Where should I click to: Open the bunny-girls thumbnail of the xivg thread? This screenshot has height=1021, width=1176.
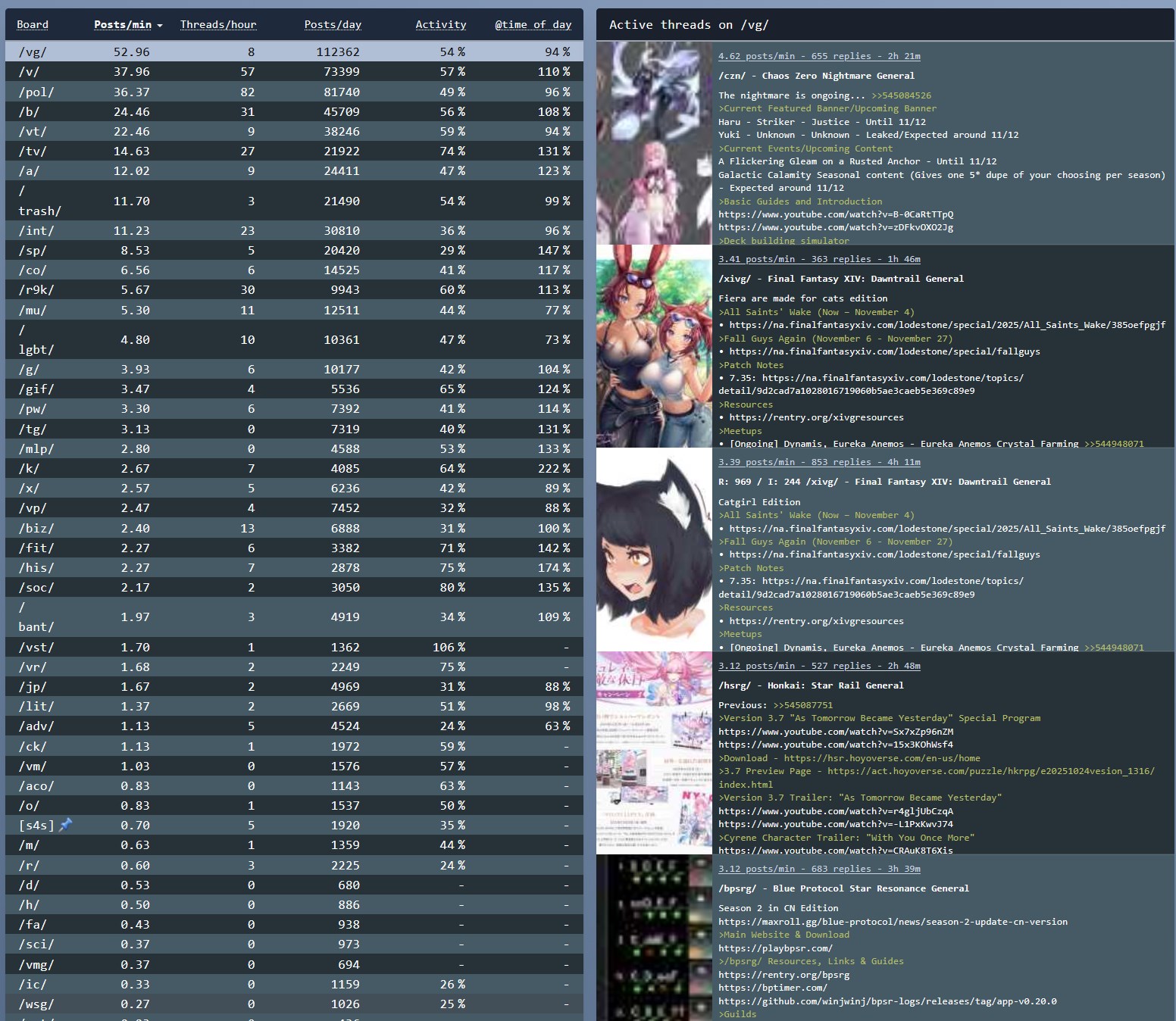654,346
